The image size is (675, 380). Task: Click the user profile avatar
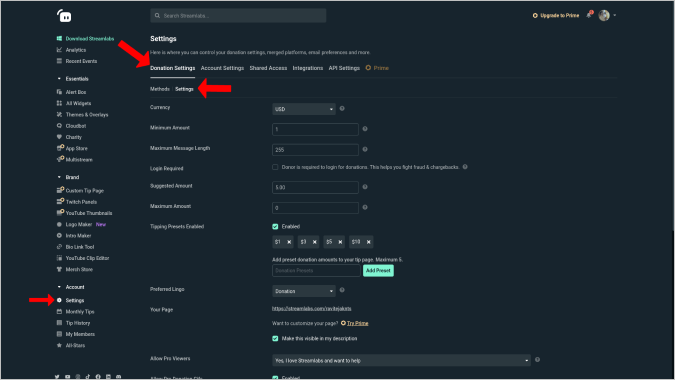[604, 15]
